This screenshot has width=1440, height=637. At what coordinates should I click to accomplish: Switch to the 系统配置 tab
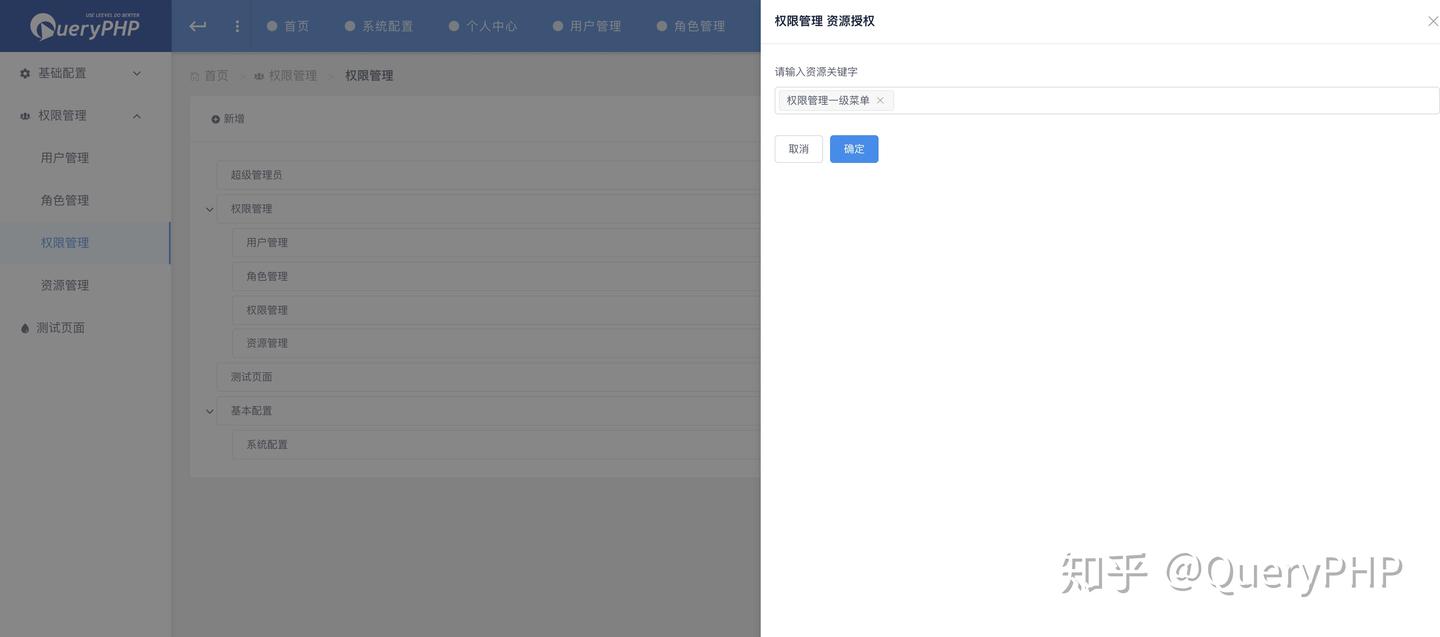tap(379, 26)
